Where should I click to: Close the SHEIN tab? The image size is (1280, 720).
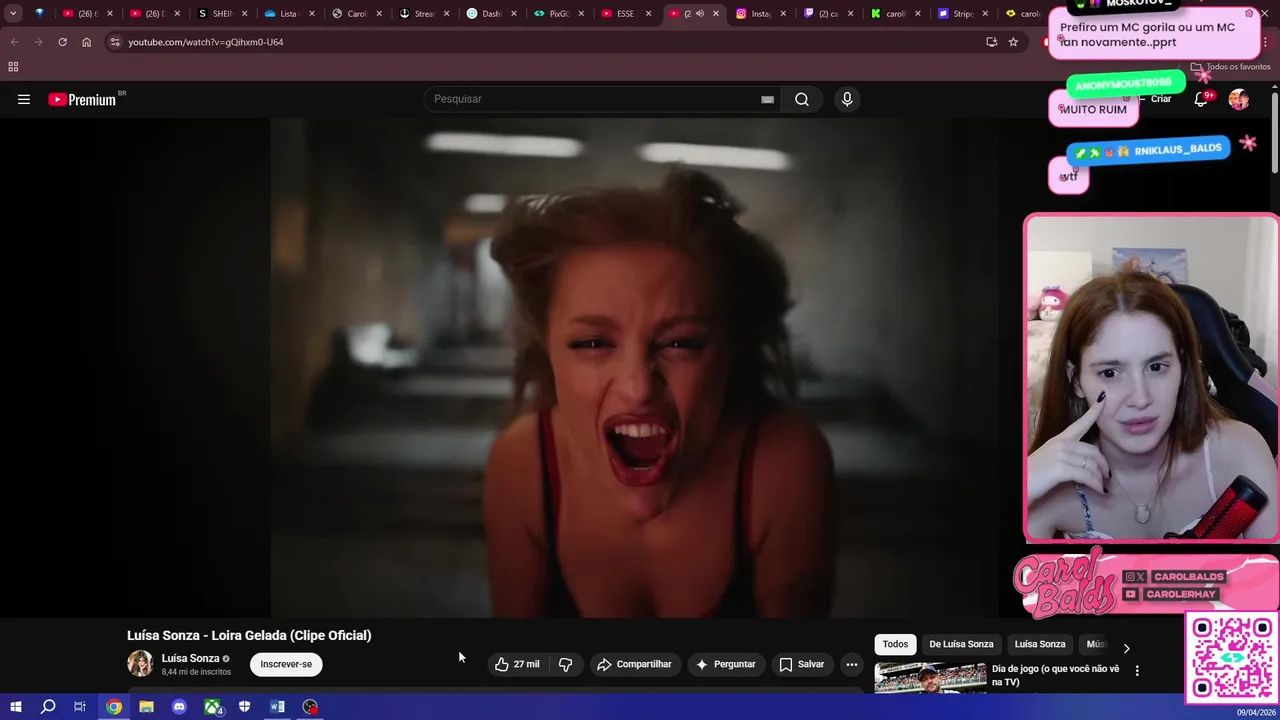coord(244,14)
